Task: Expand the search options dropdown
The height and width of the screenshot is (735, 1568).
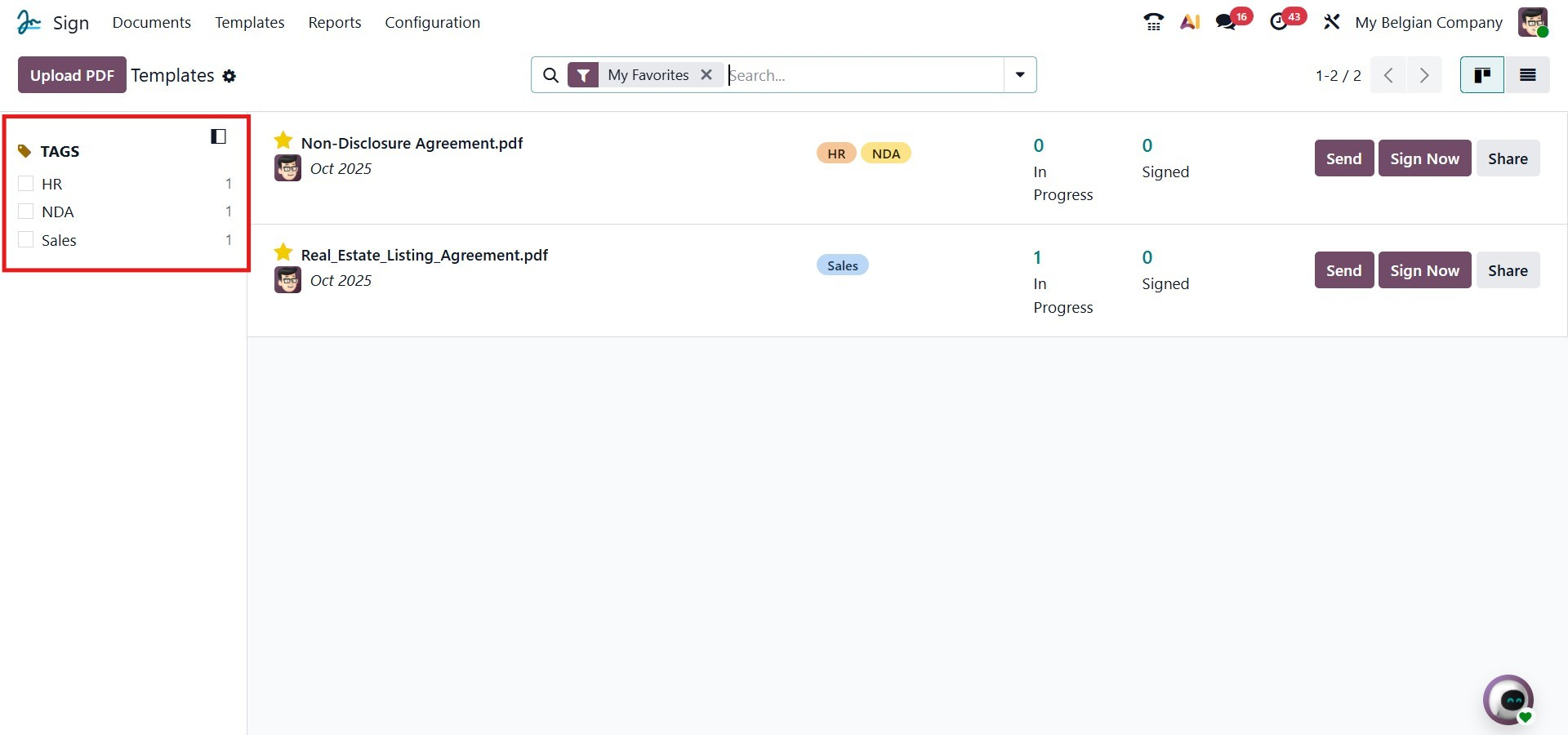Action: [x=1020, y=75]
